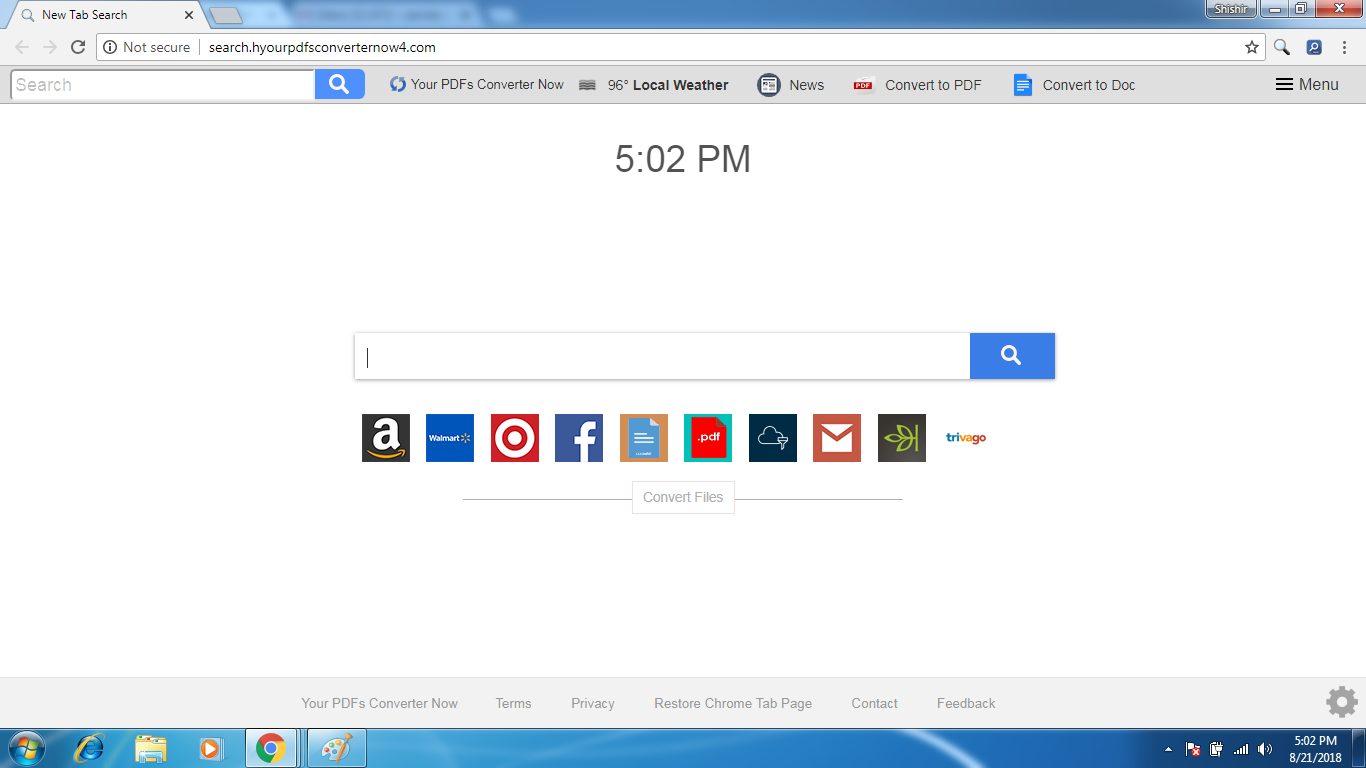
Task: Expand hidden icons in the system tray
Action: pos(1168,748)
